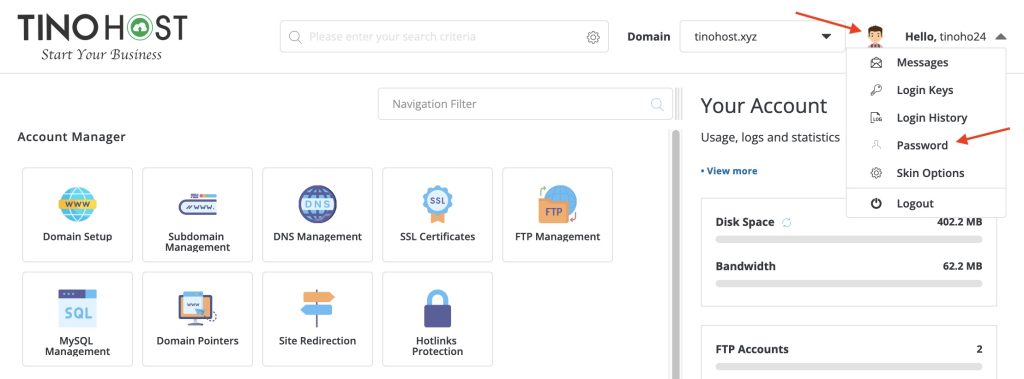Click the Login History log icon
Viewport: 1024px width, 379px height.
pyautogui.click(x=876, y=118)
